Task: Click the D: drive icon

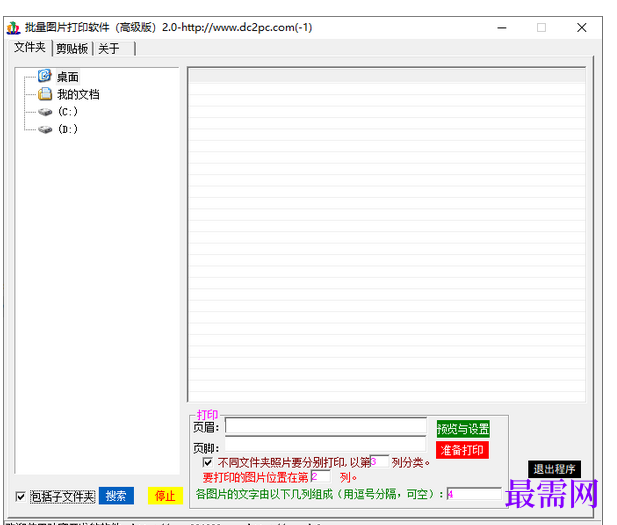Action: pyautogui.click(x=45, y=129)
